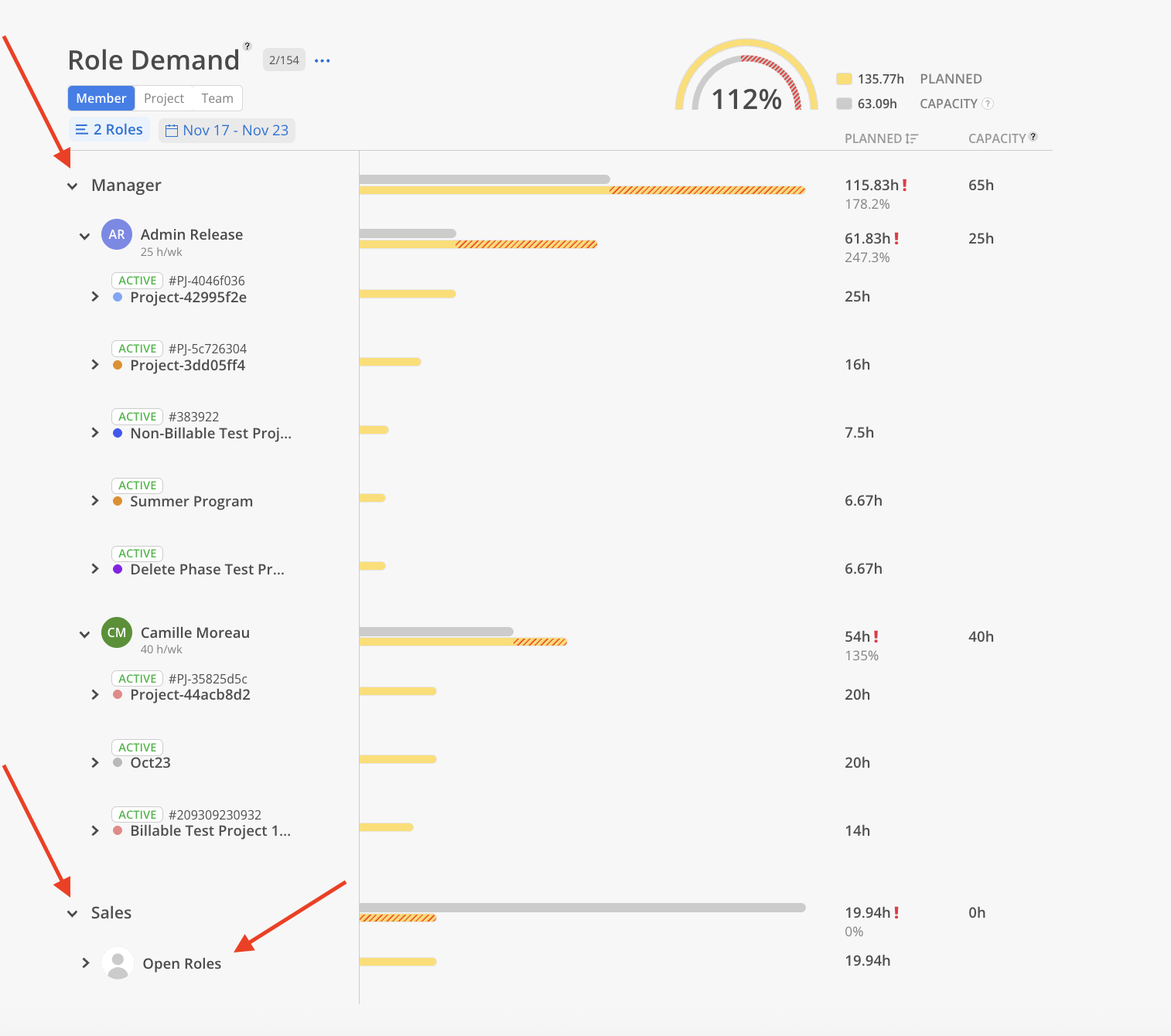Expand Delete Phase Test Pr... row
Viewport: 1171px width, 1036px height.
95,569
